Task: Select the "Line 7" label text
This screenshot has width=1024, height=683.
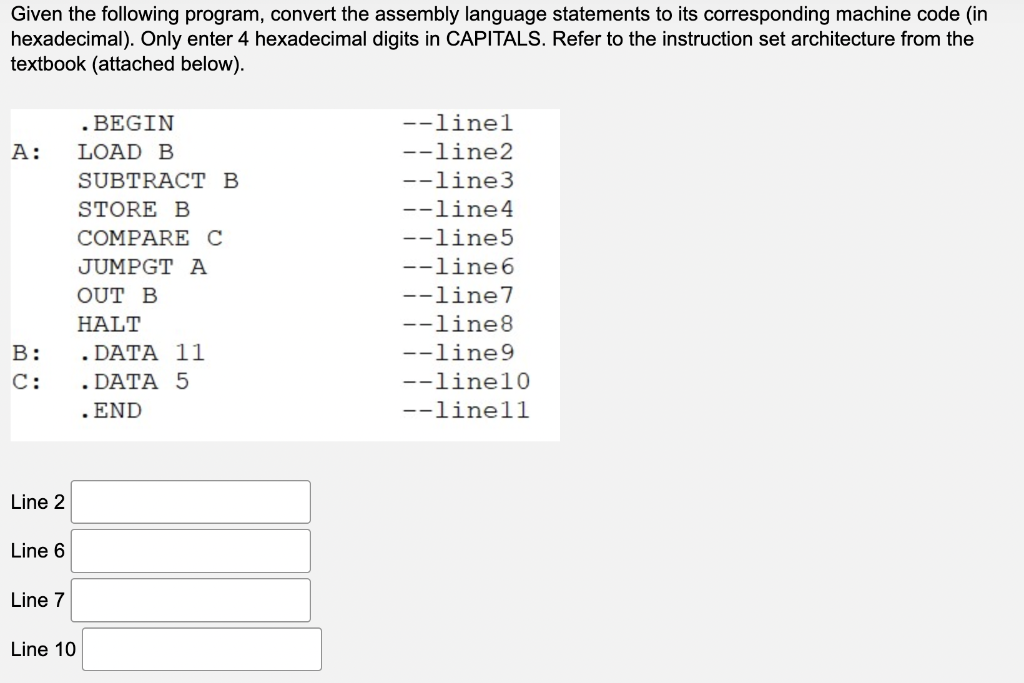Action: click(x=37, y=599)
